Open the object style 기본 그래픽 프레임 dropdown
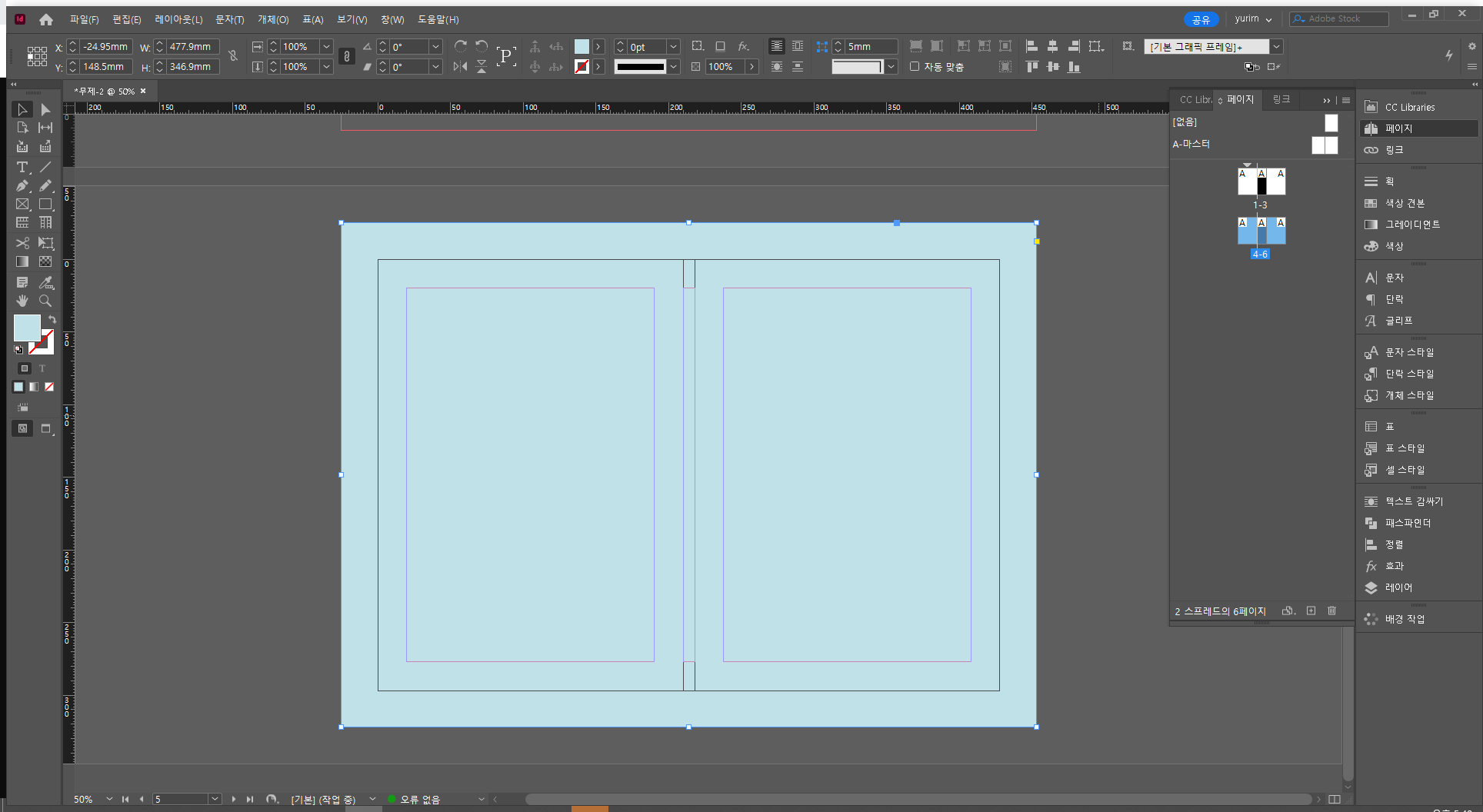Viewport: 1483px width, 812px height. [x=1276, y=47]
